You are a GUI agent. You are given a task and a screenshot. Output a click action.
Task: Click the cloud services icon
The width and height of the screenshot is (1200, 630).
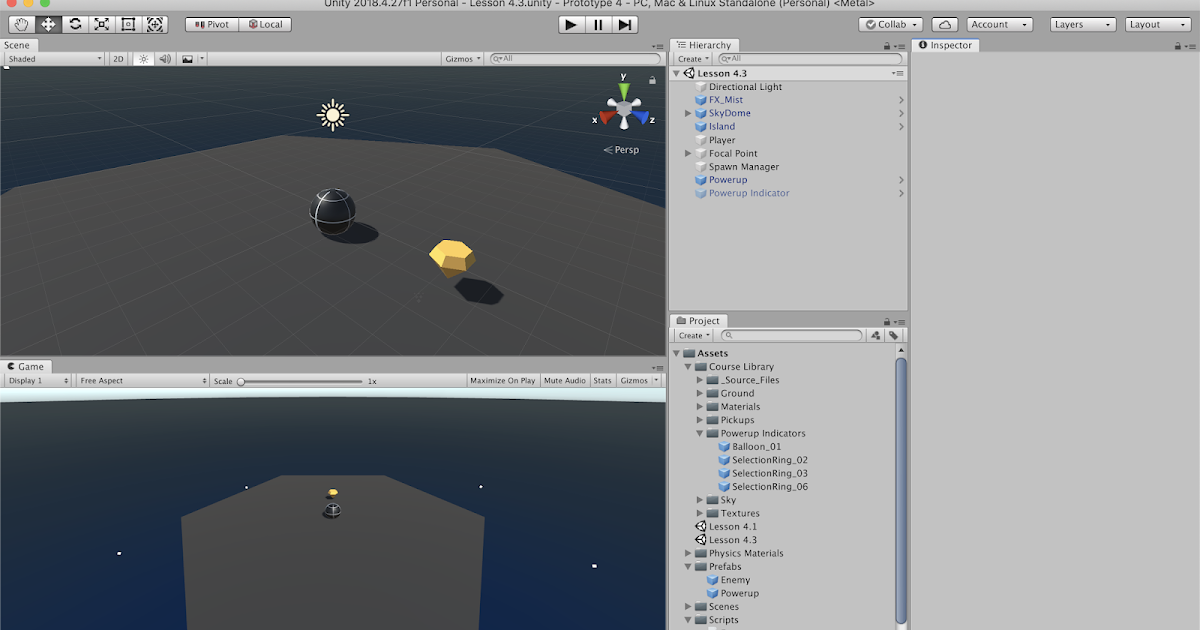tap(941, 24)
